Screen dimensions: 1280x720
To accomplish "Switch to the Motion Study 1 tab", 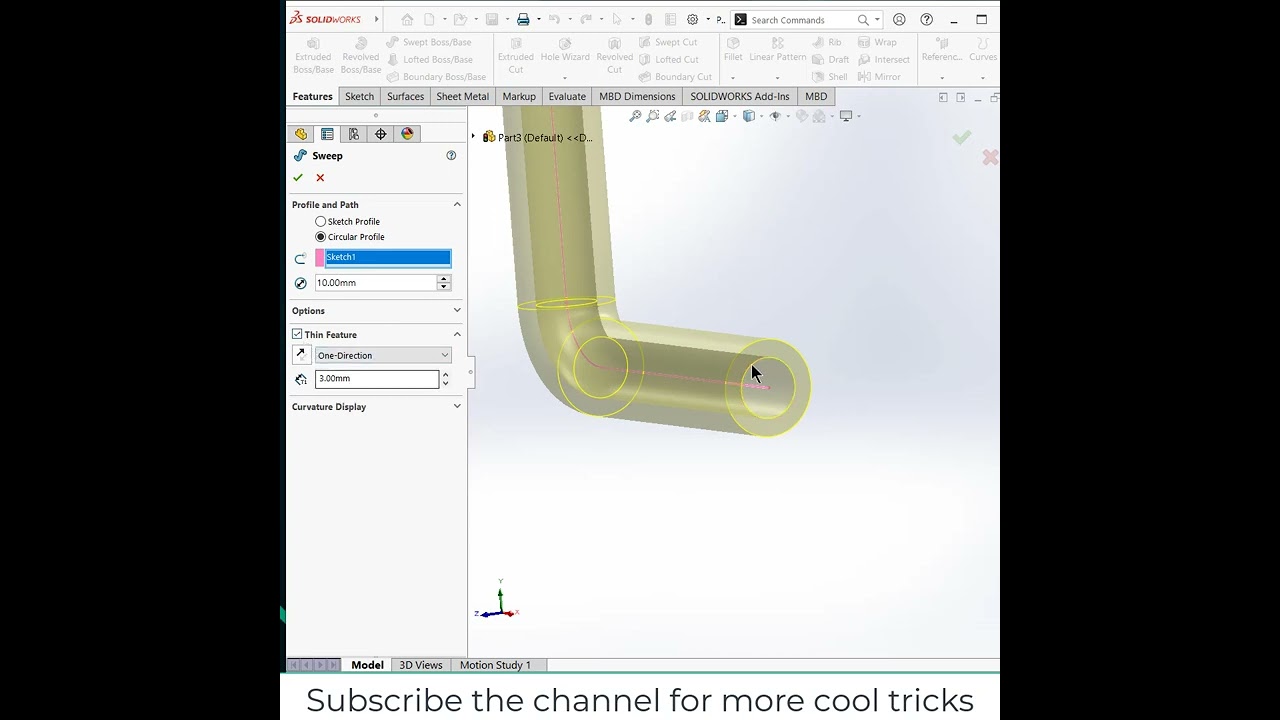I will click(x=495, y=665).
